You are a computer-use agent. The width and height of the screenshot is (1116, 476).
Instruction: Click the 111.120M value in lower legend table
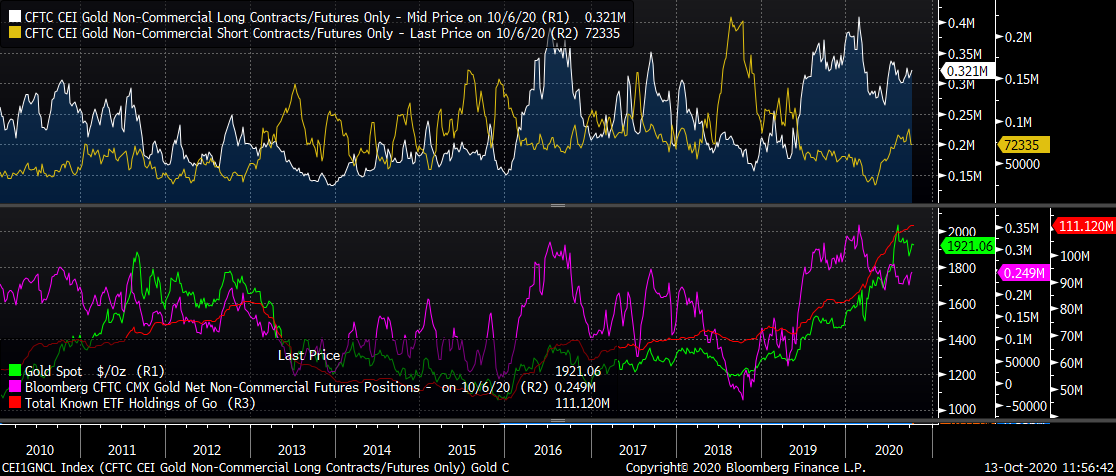(x=582, y=404)
